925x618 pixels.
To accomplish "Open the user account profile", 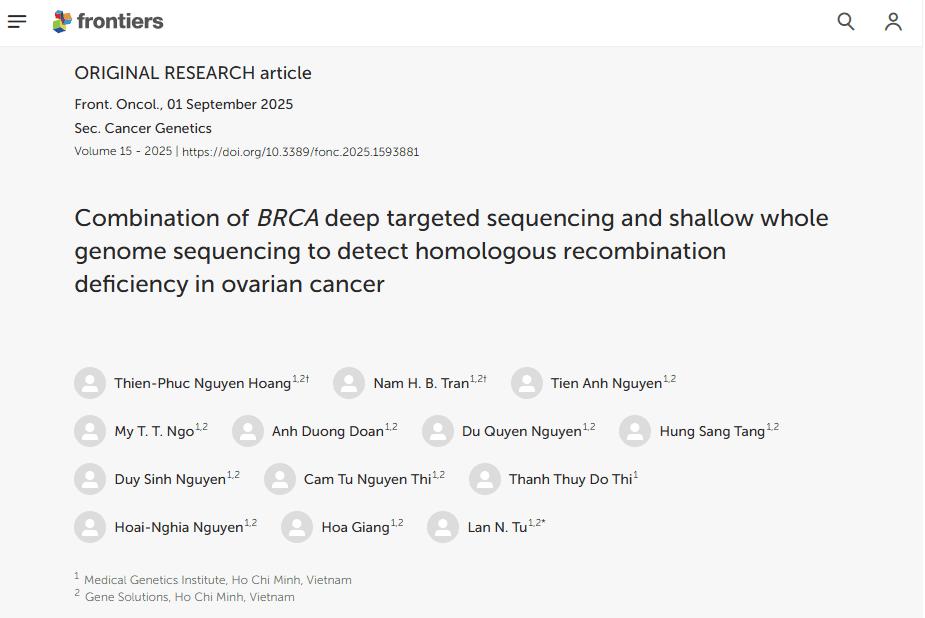I will pyautogui.click(x=893, y=21).
